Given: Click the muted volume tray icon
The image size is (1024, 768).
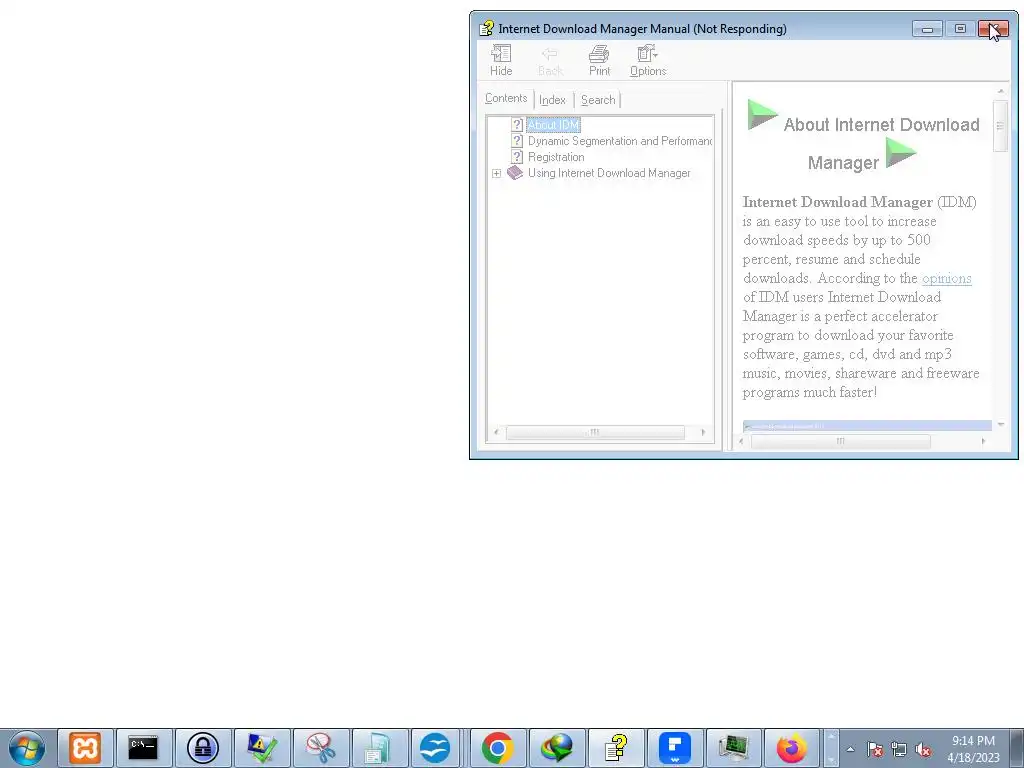Looking at the screenshot, I should click(x=923, y=750).
